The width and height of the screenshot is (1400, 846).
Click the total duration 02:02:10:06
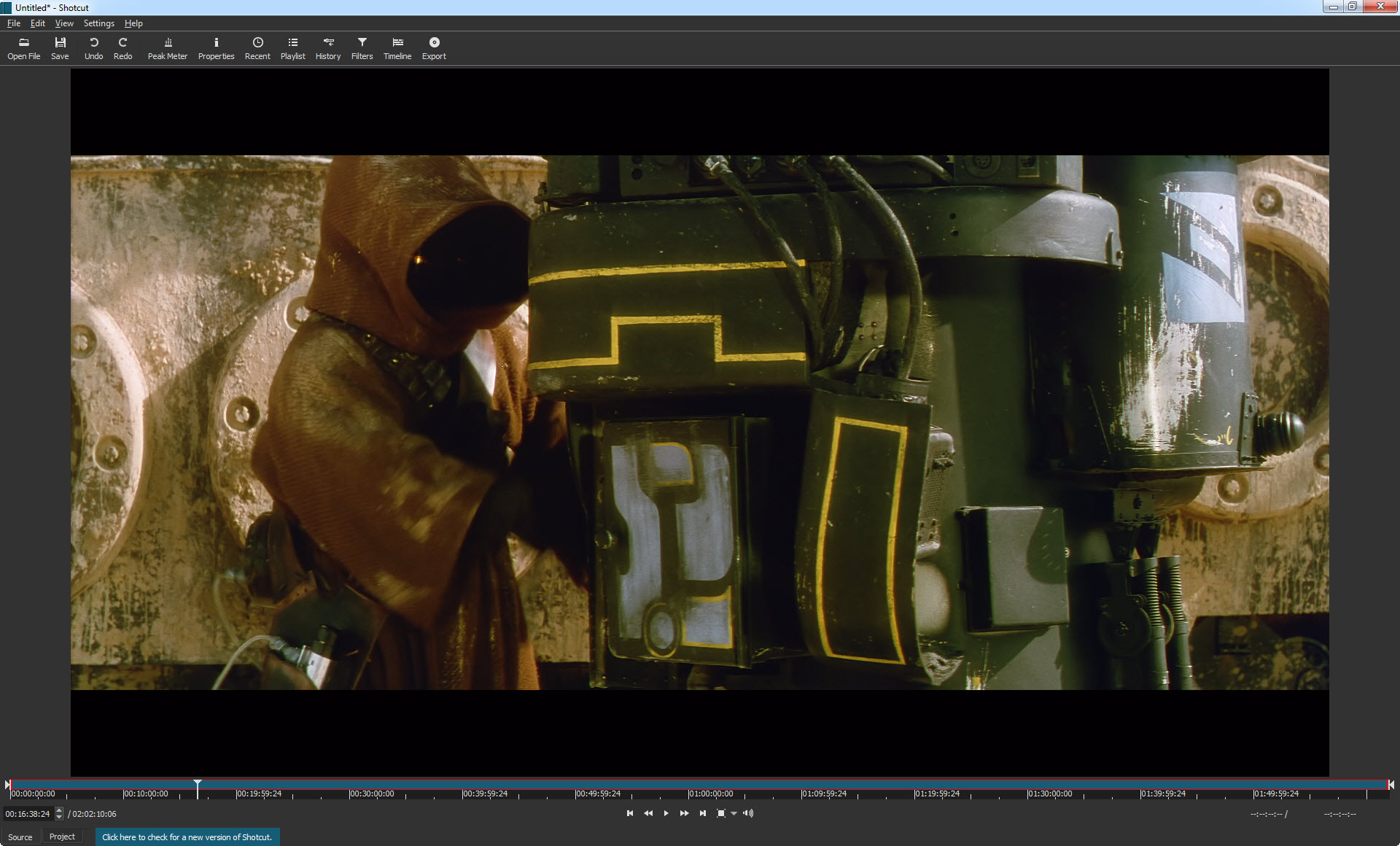94,814
